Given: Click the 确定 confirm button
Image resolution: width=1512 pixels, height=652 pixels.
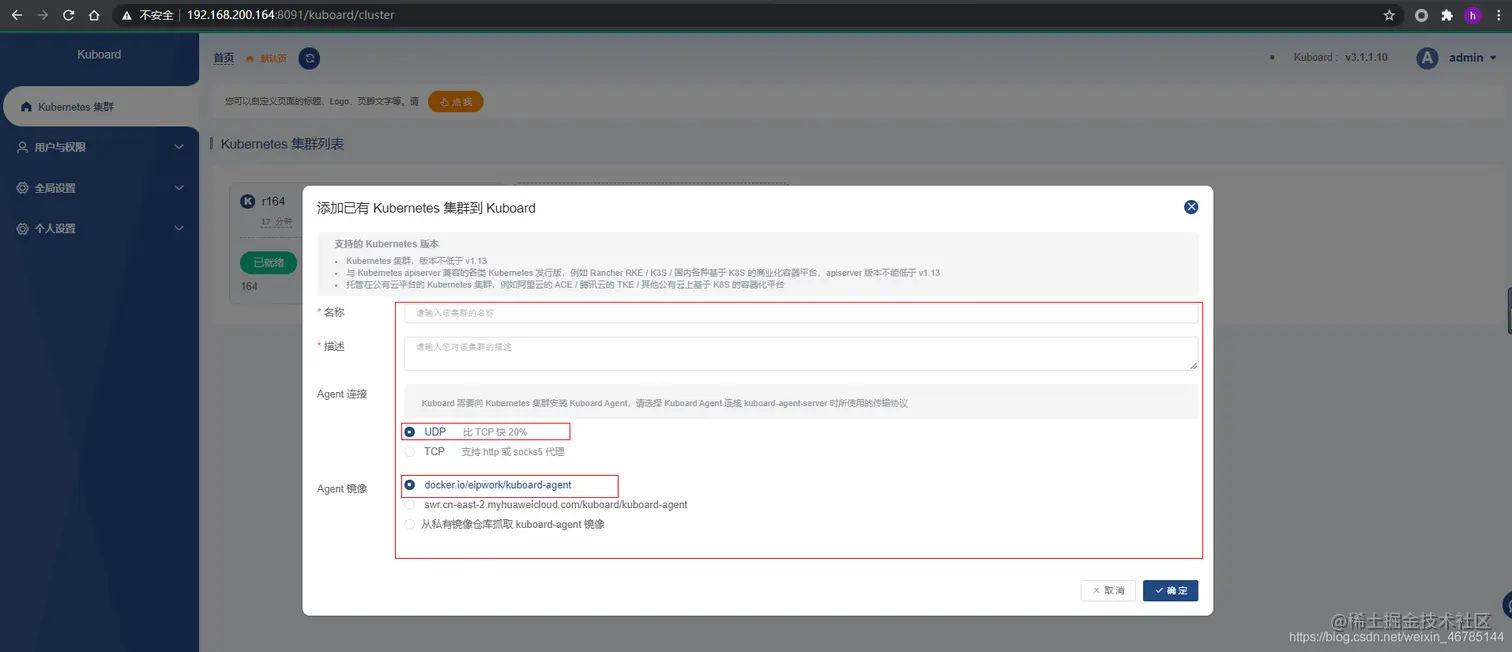Looking at the screenshot, I should [1170, 591].
